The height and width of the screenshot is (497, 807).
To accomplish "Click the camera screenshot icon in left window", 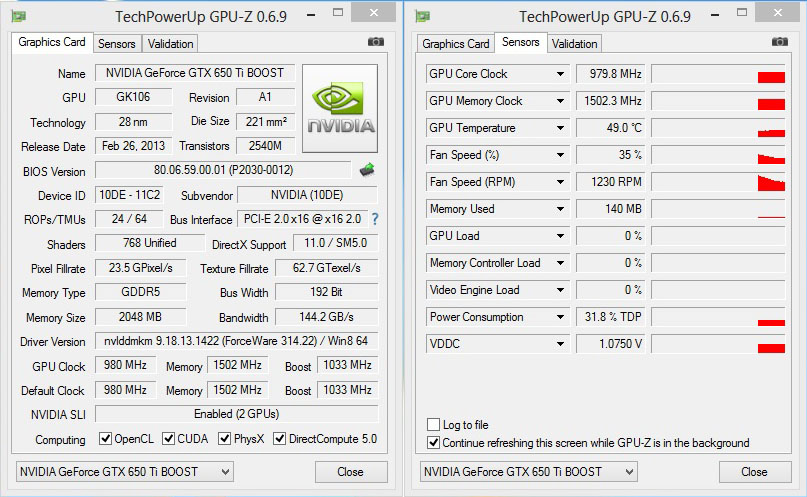I will [375, 42].
